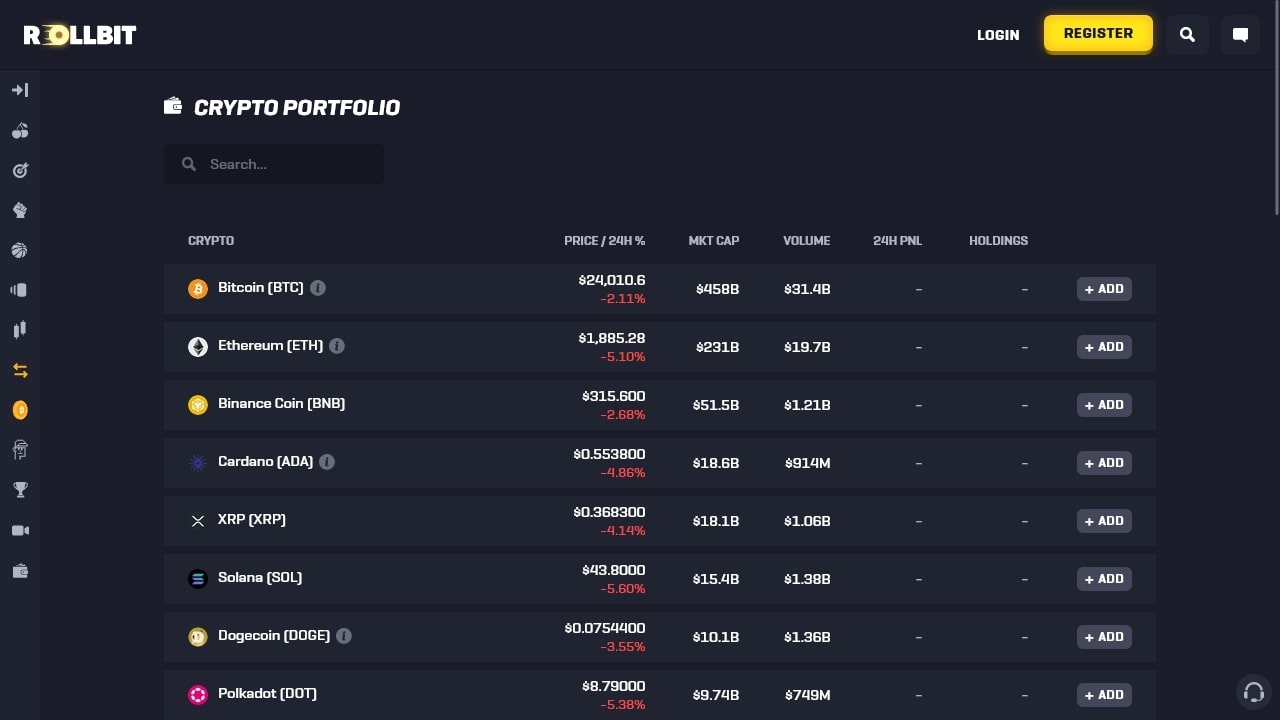
Task: Sort by 24H PNL column header
Action: tap(898, 241)
